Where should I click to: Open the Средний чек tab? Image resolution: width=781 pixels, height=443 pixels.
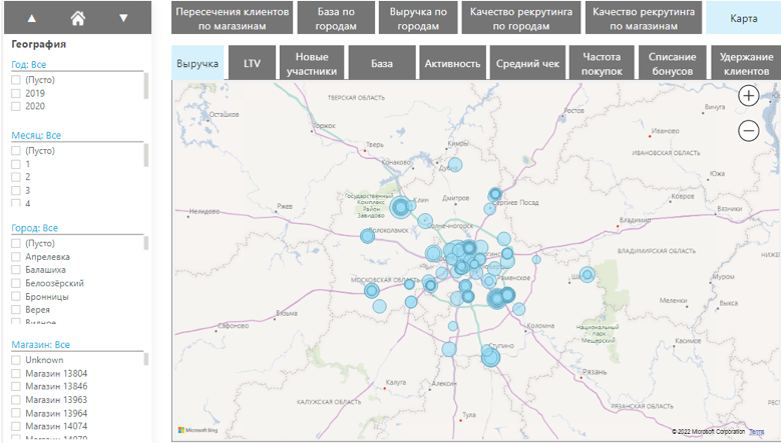click(529, 63)
